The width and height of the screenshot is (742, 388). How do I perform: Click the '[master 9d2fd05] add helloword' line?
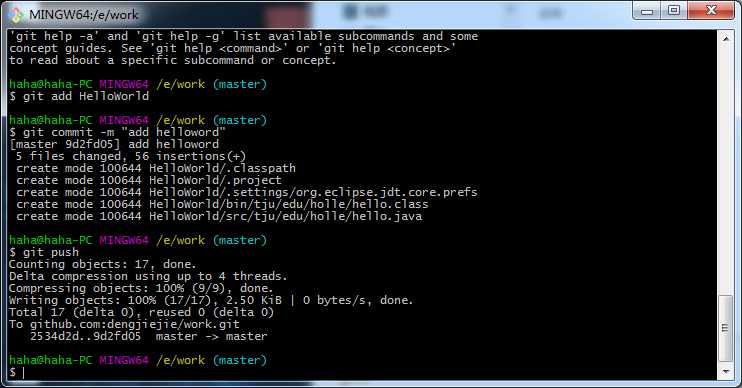(114, 144)
